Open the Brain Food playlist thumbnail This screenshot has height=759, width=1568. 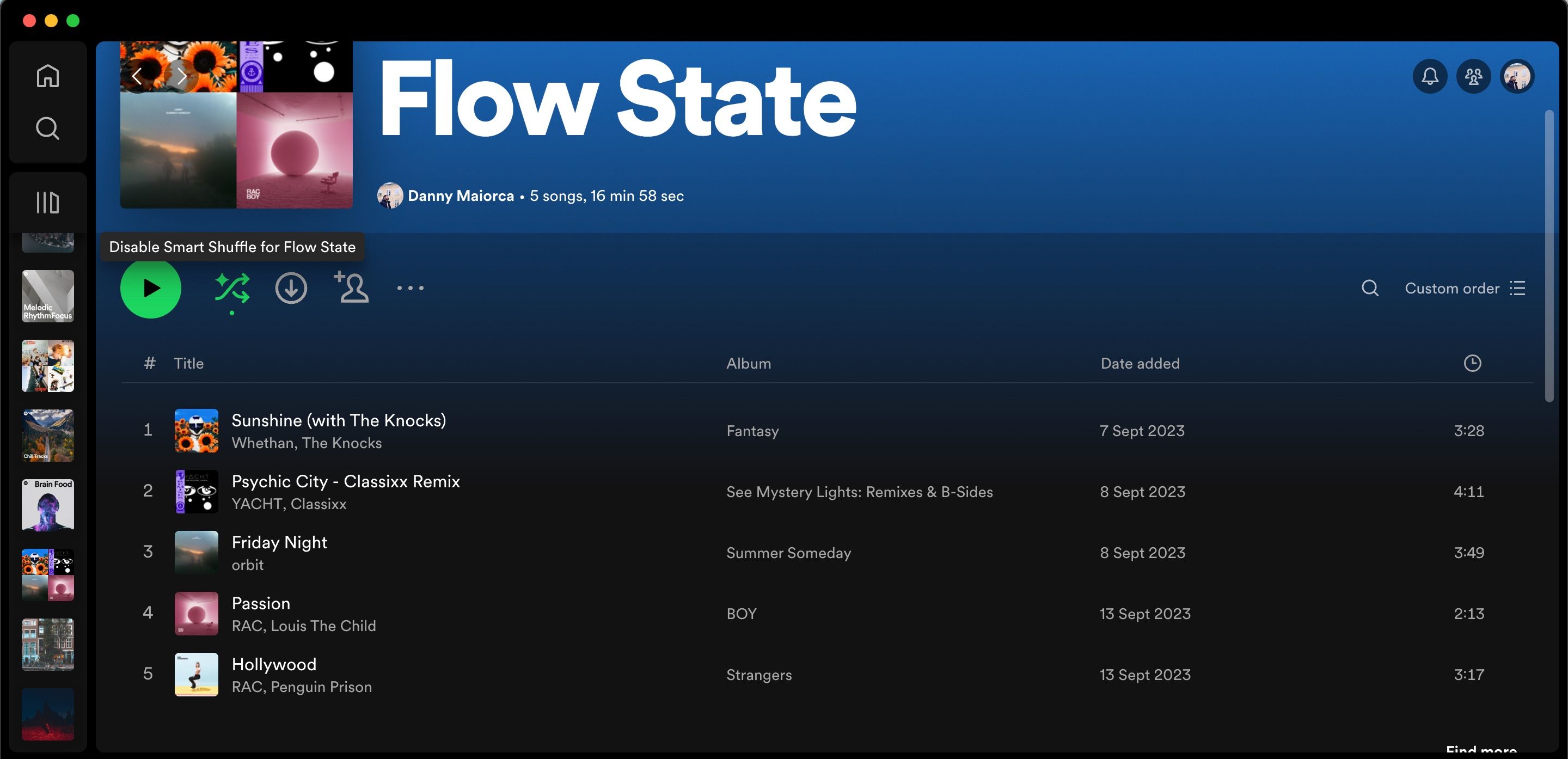(x=47, y=505)
